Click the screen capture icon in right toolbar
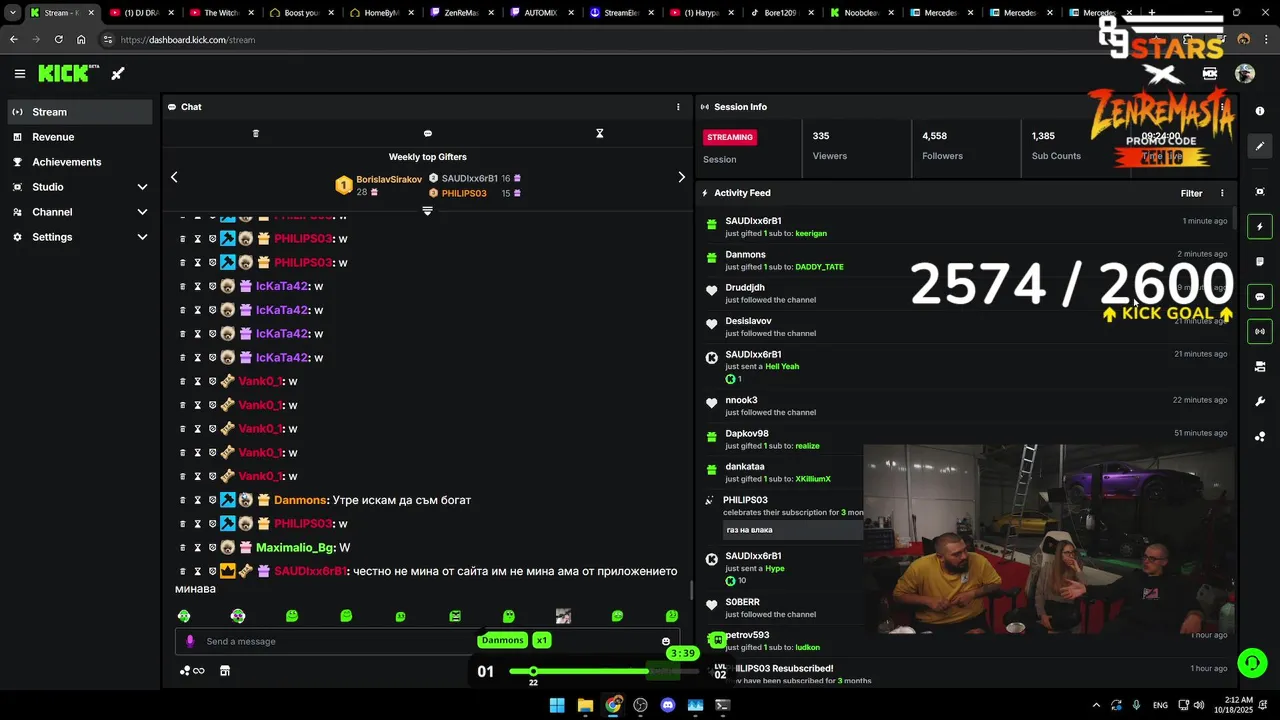Viewport: 1280px width, 720px height. (1260, 191)
